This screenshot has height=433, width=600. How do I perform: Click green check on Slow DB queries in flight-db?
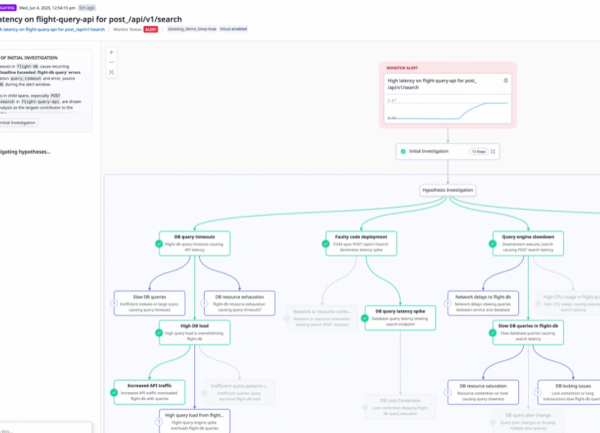pyautogui.click(x=492, y=333)
